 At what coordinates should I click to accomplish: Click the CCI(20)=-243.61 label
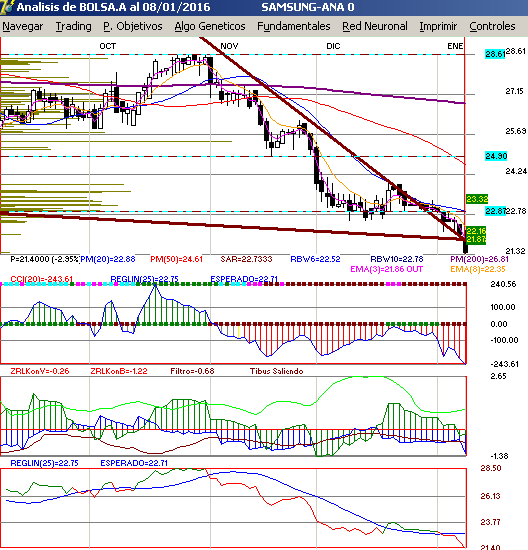41,279
